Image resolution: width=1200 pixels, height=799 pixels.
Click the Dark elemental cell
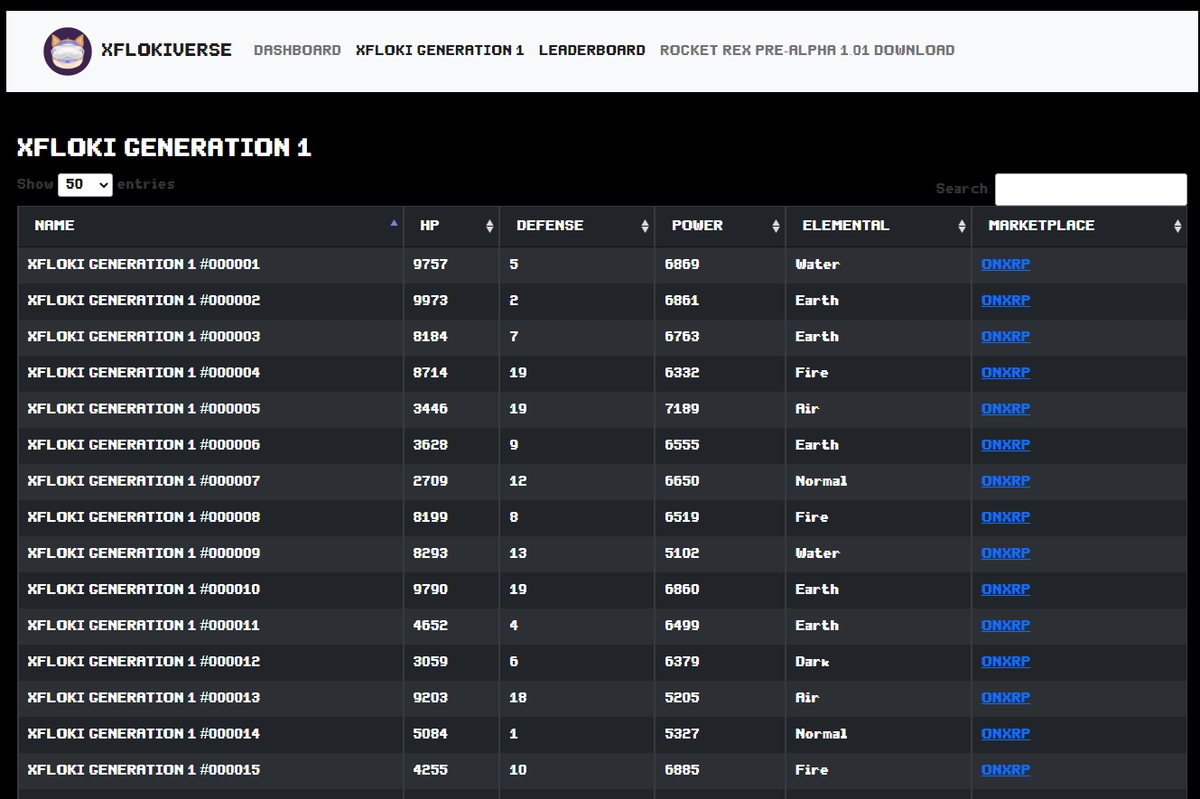[812, 661]
